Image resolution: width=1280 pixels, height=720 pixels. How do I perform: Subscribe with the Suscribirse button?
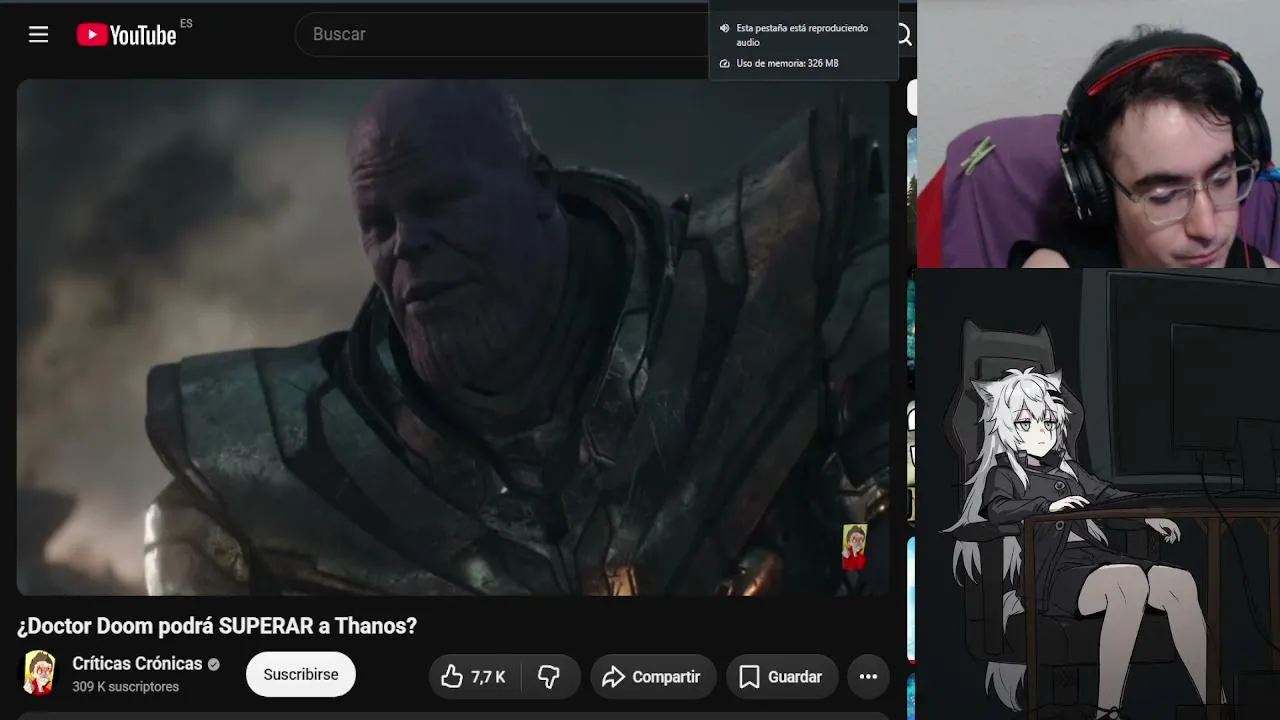click(301, 675)
